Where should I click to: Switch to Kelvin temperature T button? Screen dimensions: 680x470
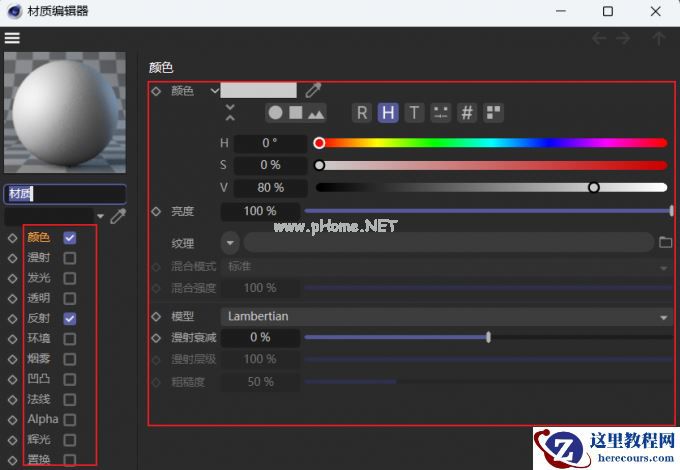tap(414, 113)
